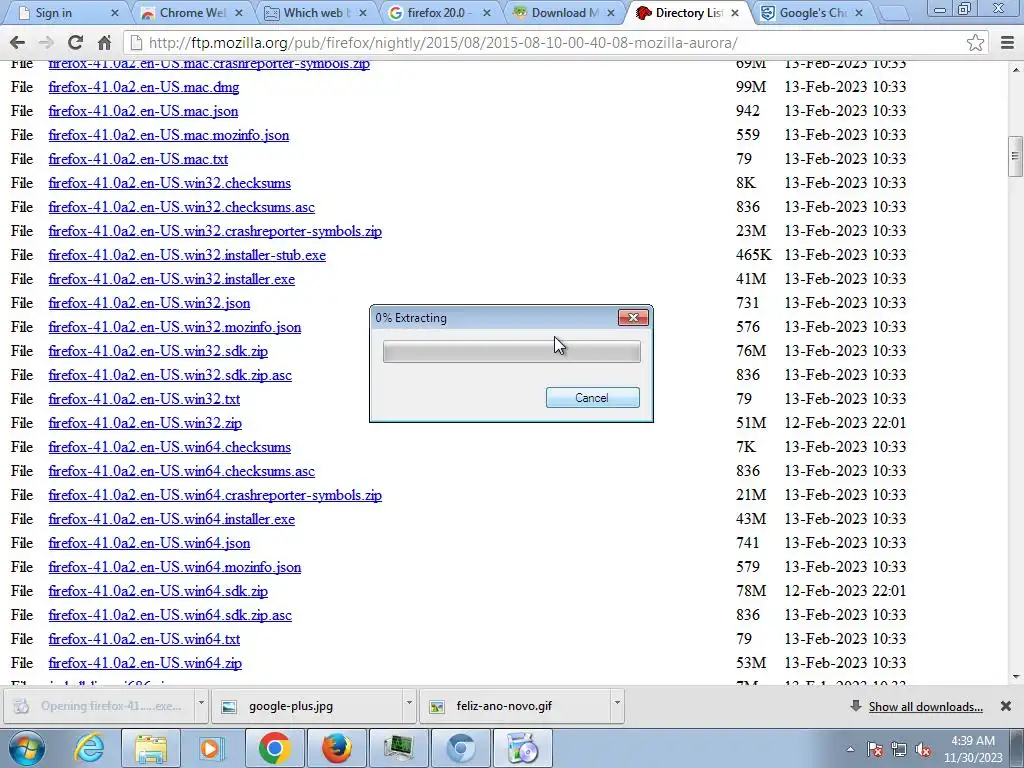Switch to the Download Mozilla tab
The width and height of the screenshot is (1024, 768).
(x=562, y=12)
